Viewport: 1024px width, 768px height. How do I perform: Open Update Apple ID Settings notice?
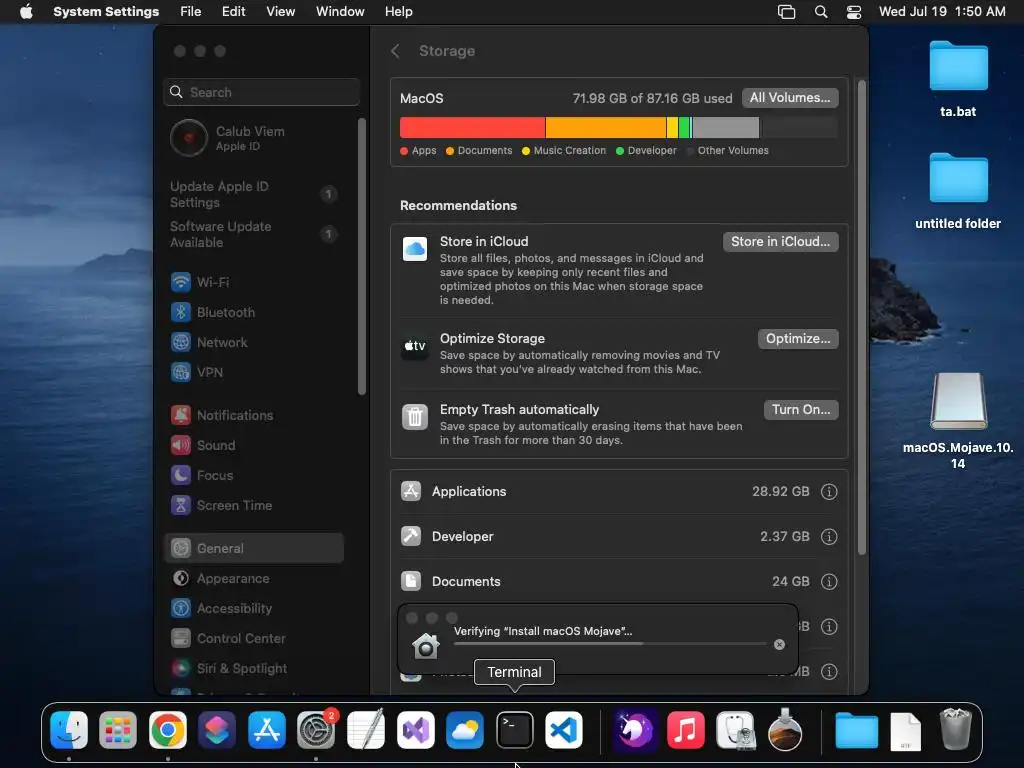[254, 195]
